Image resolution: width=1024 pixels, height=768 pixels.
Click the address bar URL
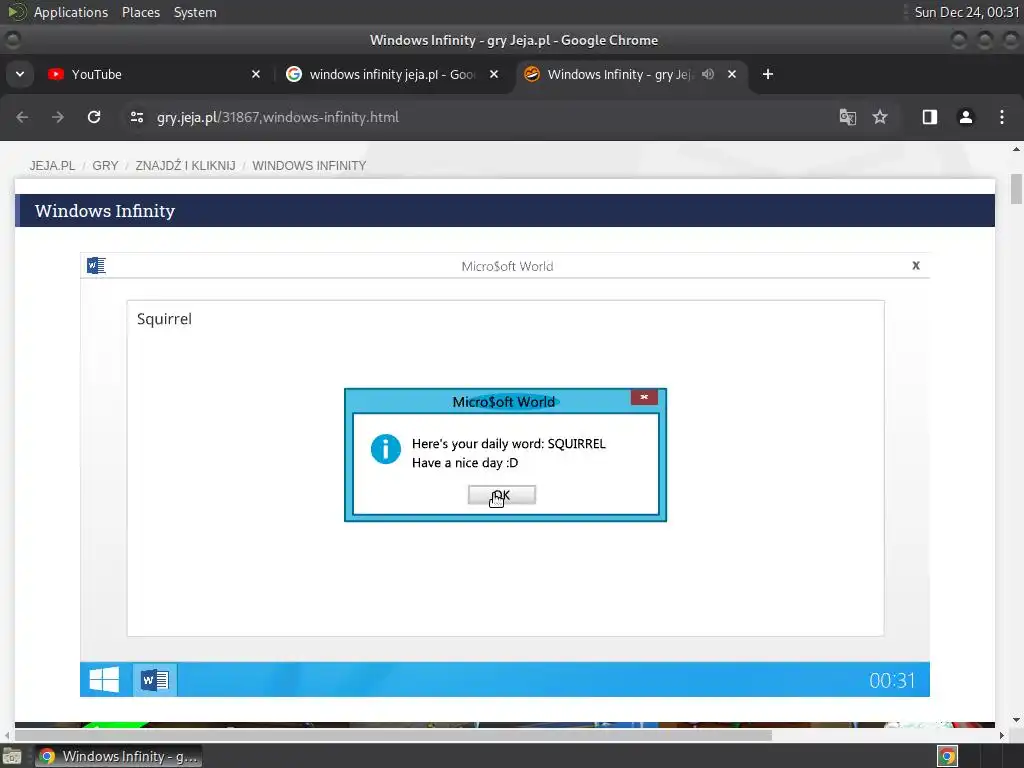tap(278, 117)
